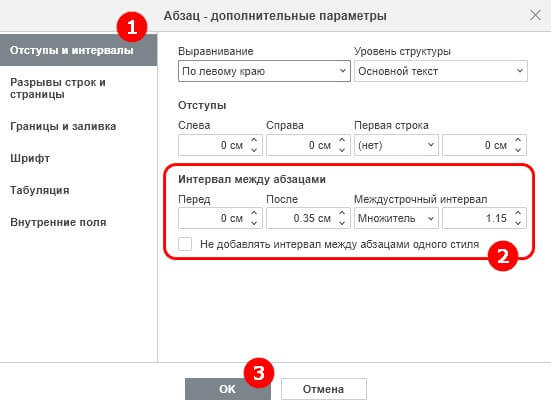Decrease the line spacing 1.15 value
Viewport: 551px width, 409px height.
(x=518, y=223)
